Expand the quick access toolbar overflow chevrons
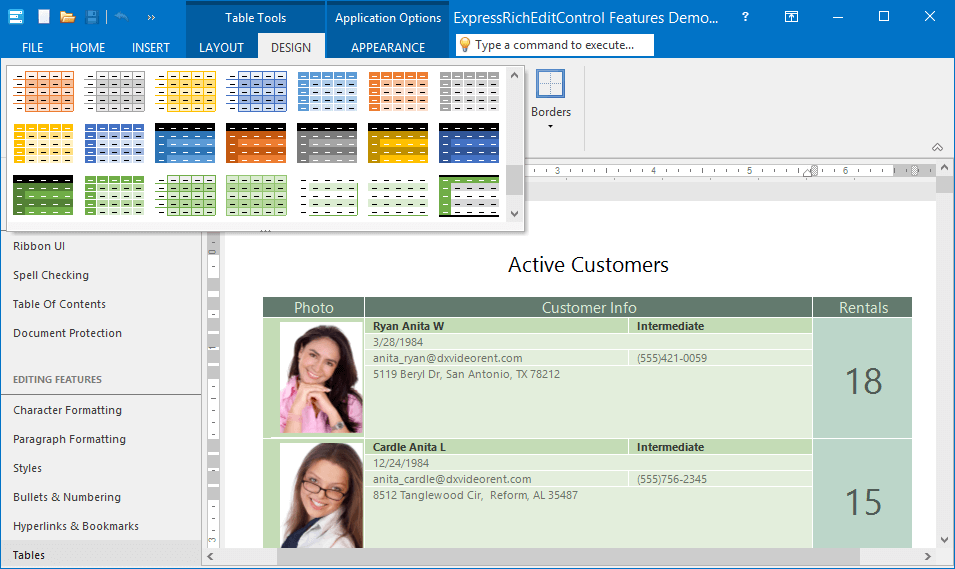 pos(151,17)
